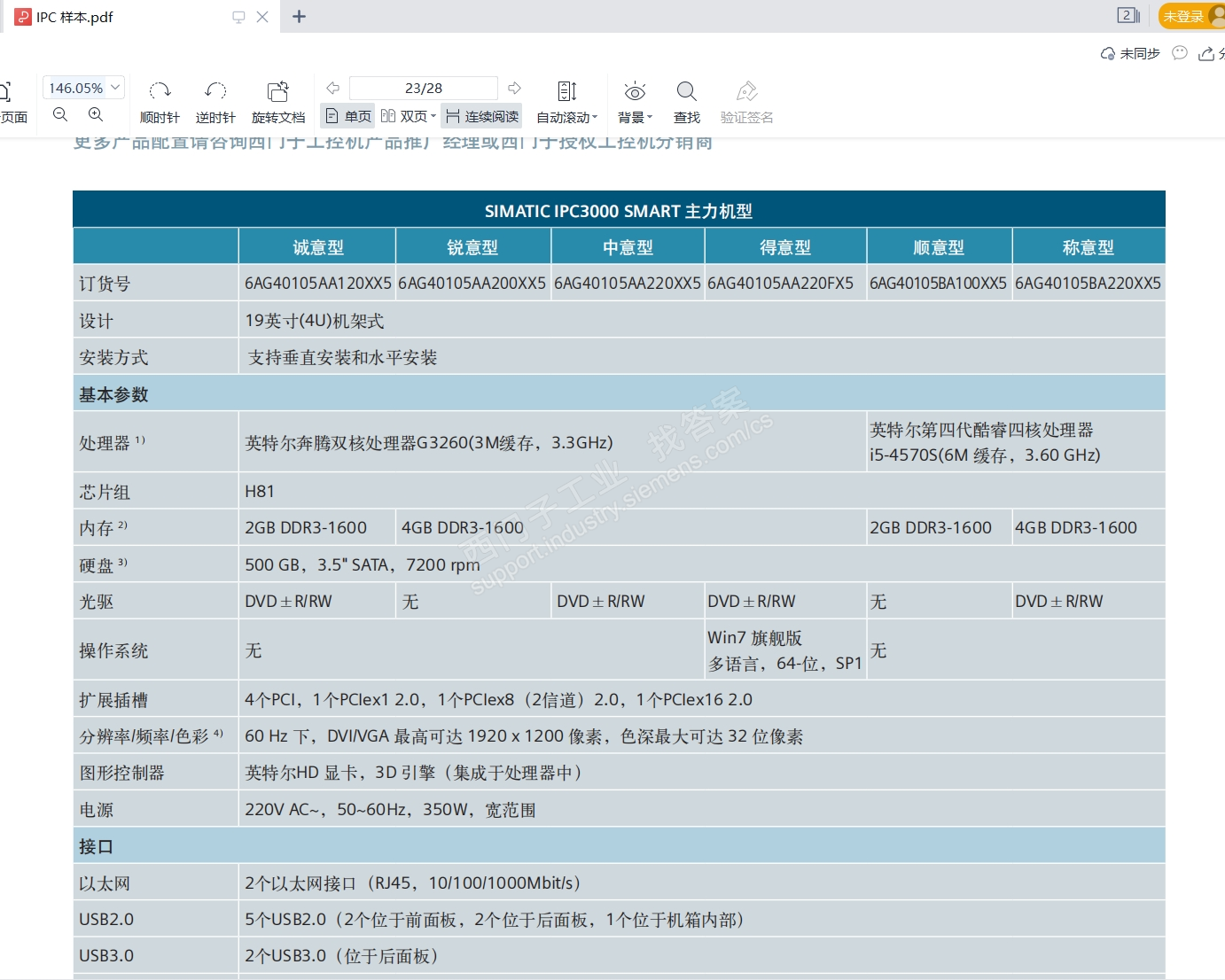Click order number 6AG40105AA220FX5
The height and width of the screenshot is (980, 1225).
780,284
